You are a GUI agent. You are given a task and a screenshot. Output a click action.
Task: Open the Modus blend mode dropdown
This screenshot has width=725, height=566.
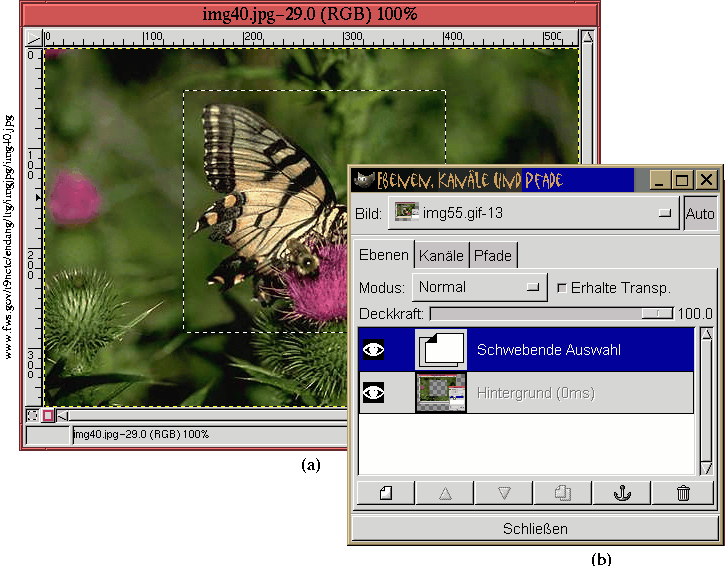(x=479, y=287)
